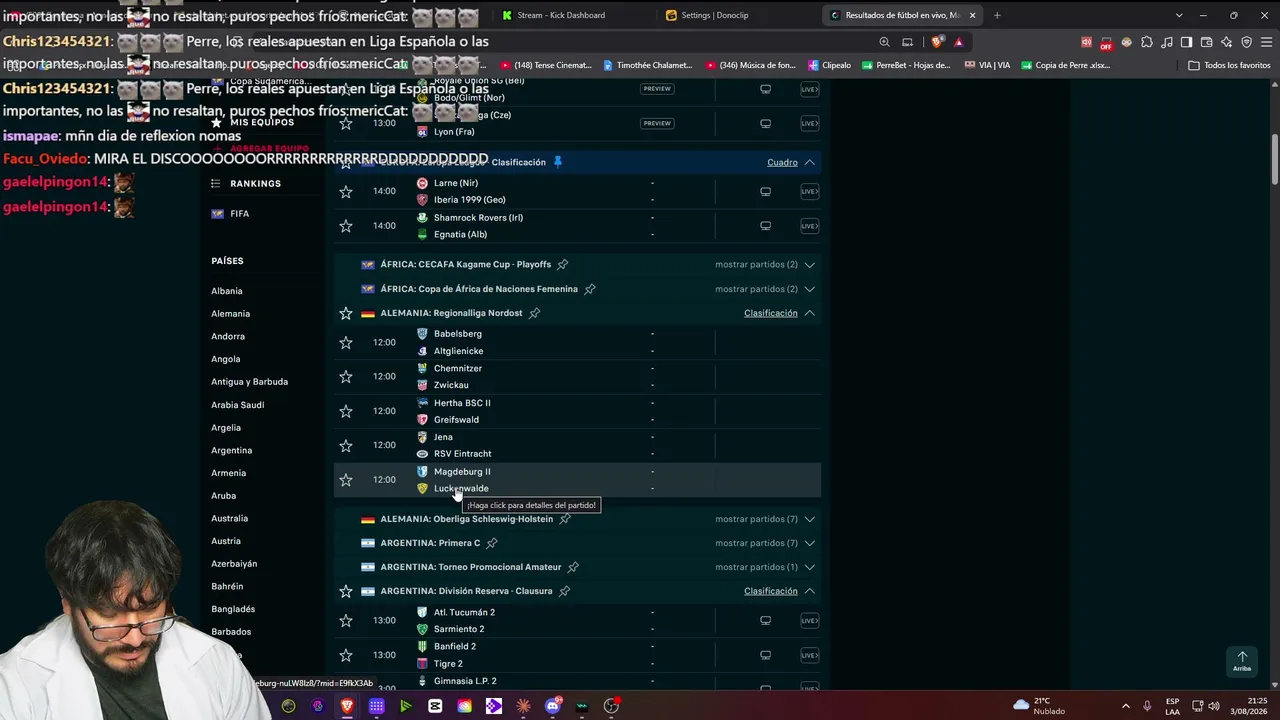
Task: Expand Oberliga Schleswig-Holstein matches
Action: click(x=810, y=519)
